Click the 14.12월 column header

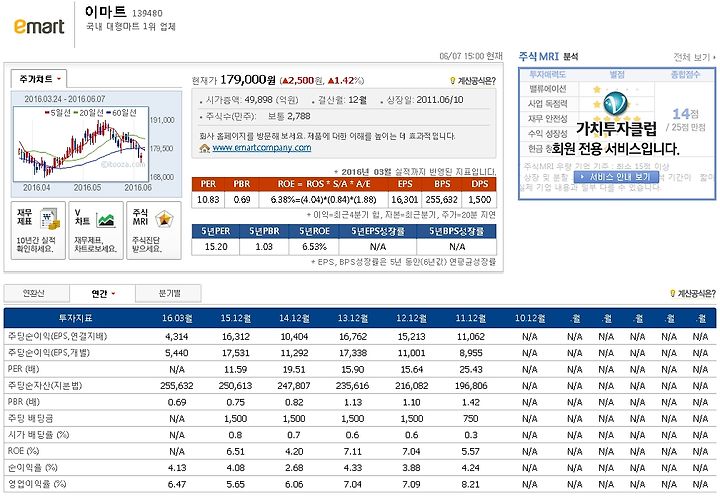click(294, 318)
